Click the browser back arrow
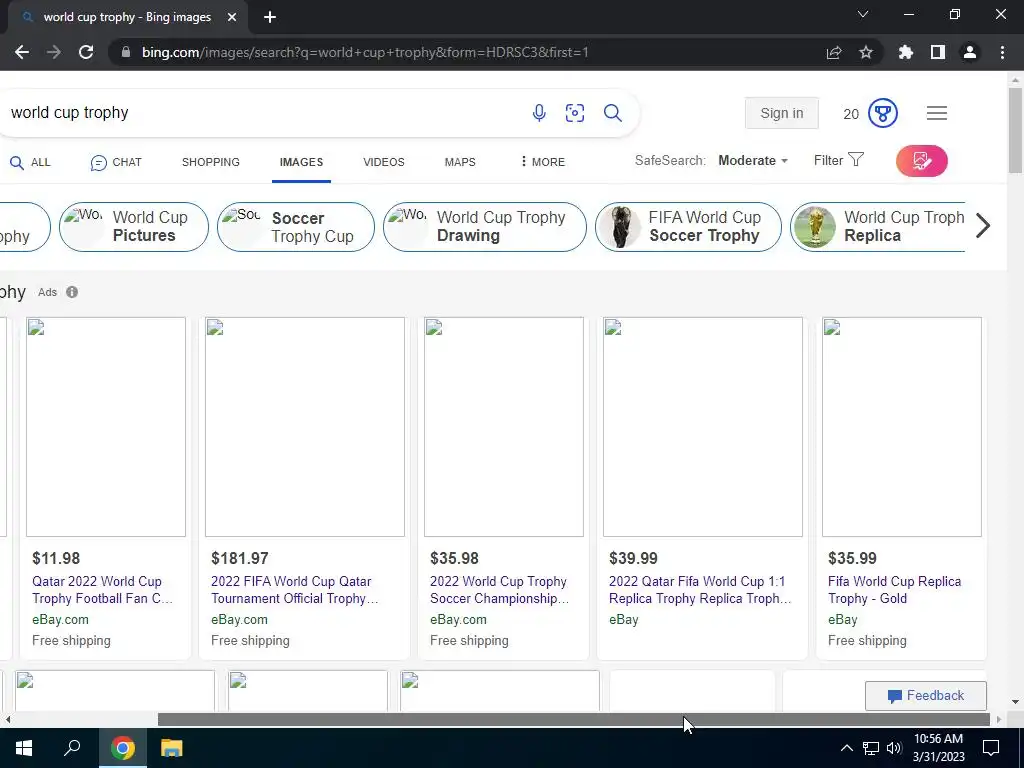The width and height of the screenshot is (1024, 768). coord(22,52)
